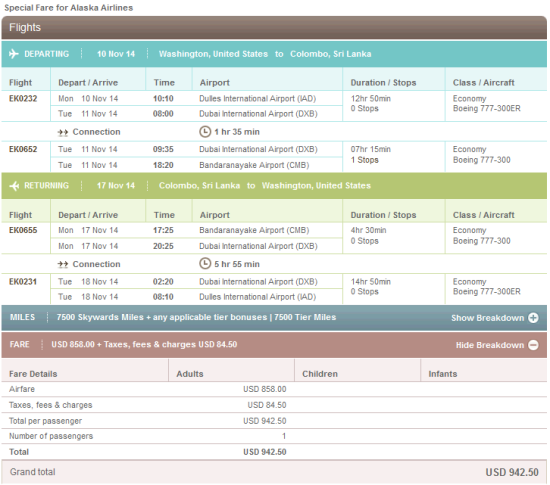Image resolution: width=550 pixels, height=485 pixels.
Task: Select the RETURNING 17 Nov 14 bar
Action: coord(274,186)
